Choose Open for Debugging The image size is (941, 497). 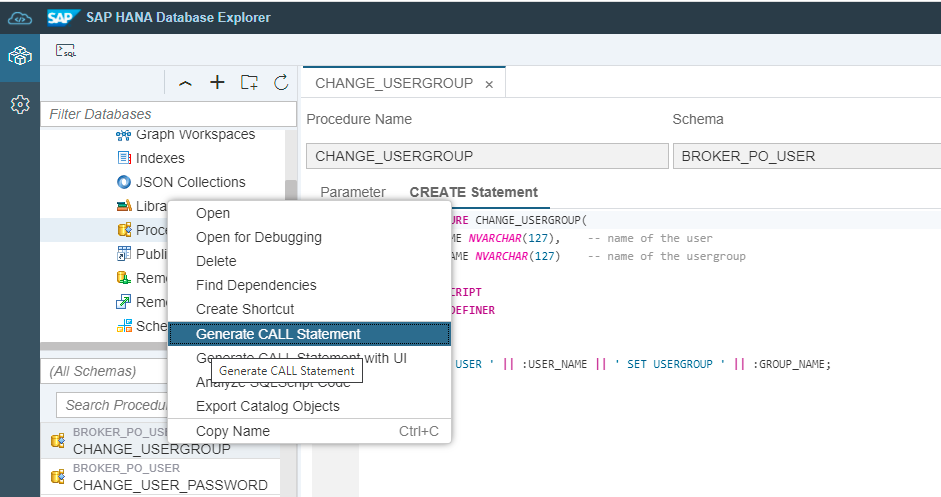(309, 237)
